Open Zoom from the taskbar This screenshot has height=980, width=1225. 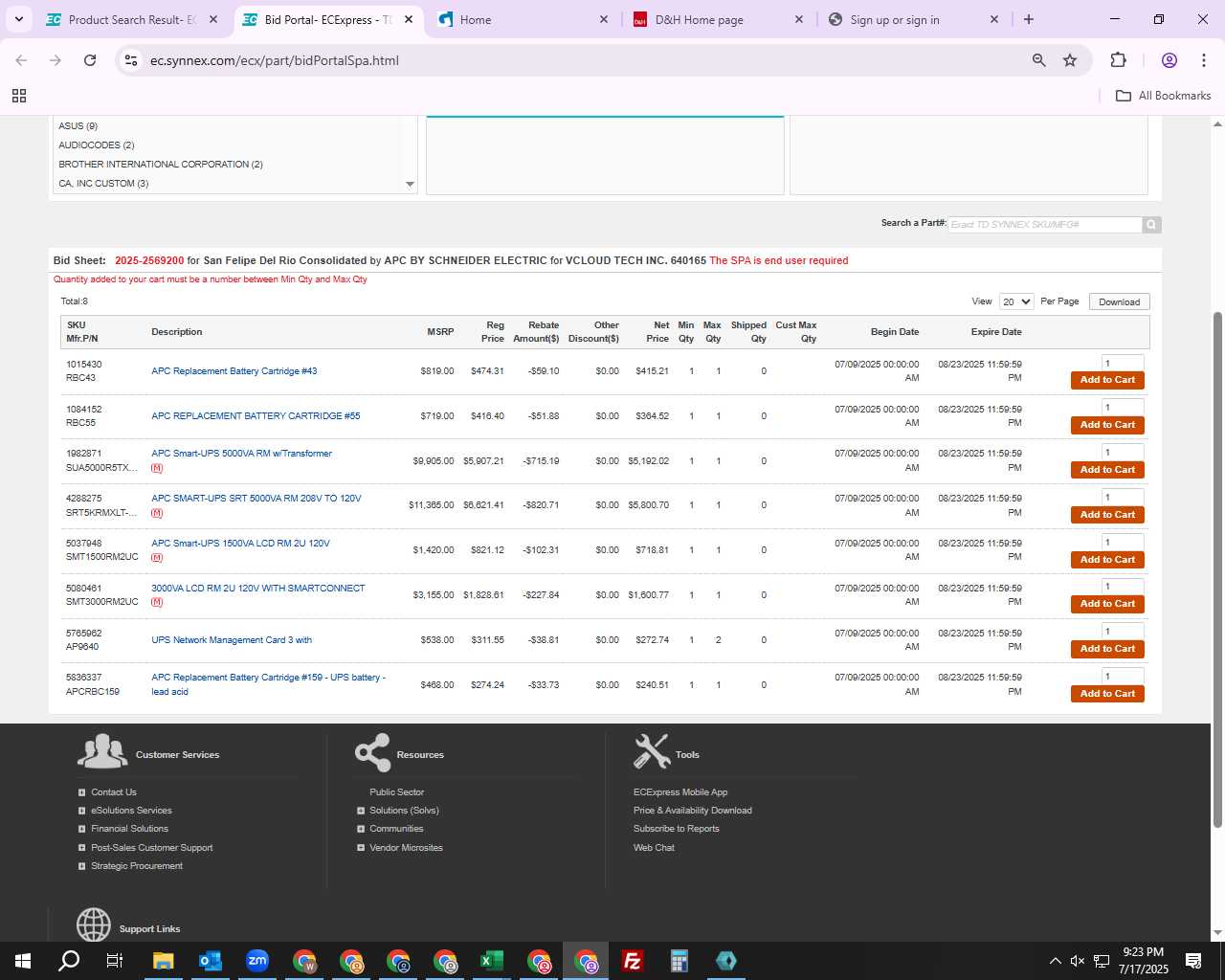(x=256, y=961)
